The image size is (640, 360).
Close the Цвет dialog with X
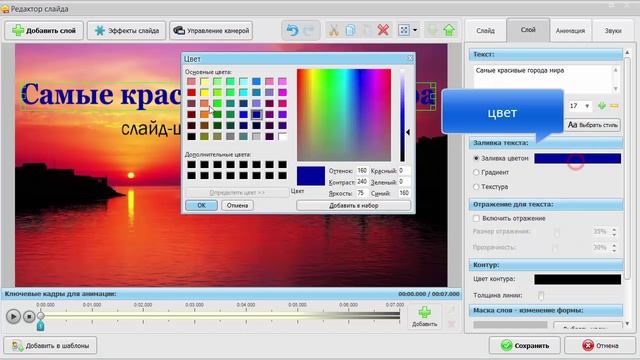tap(410, 59)
